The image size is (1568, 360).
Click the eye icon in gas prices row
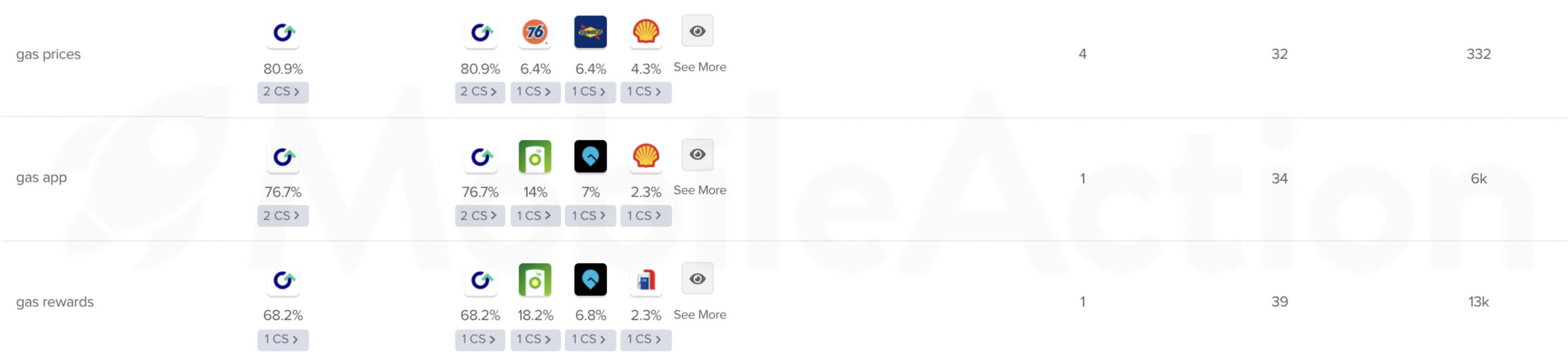click(x=698, y=31)
